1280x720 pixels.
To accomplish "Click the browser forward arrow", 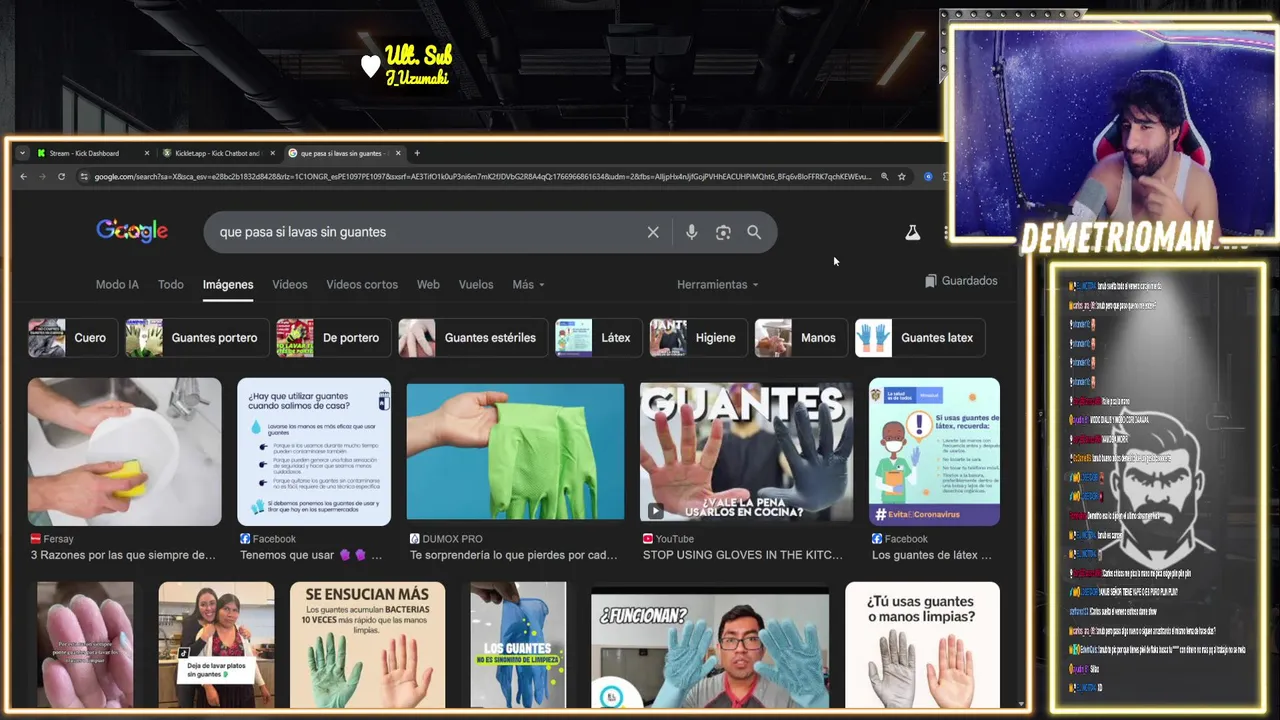I will (x=42, y=177).
